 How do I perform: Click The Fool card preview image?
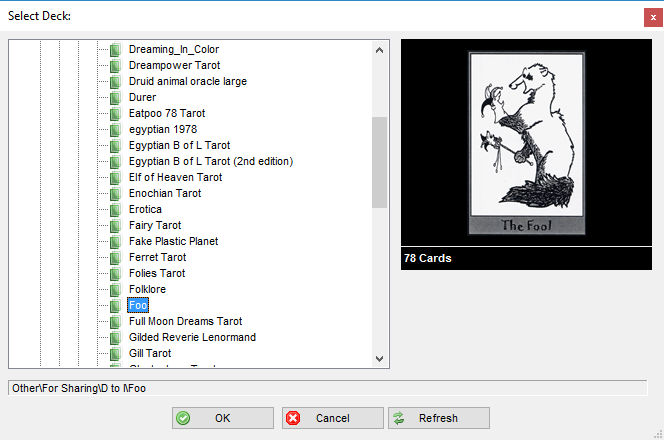pos(524,142)
